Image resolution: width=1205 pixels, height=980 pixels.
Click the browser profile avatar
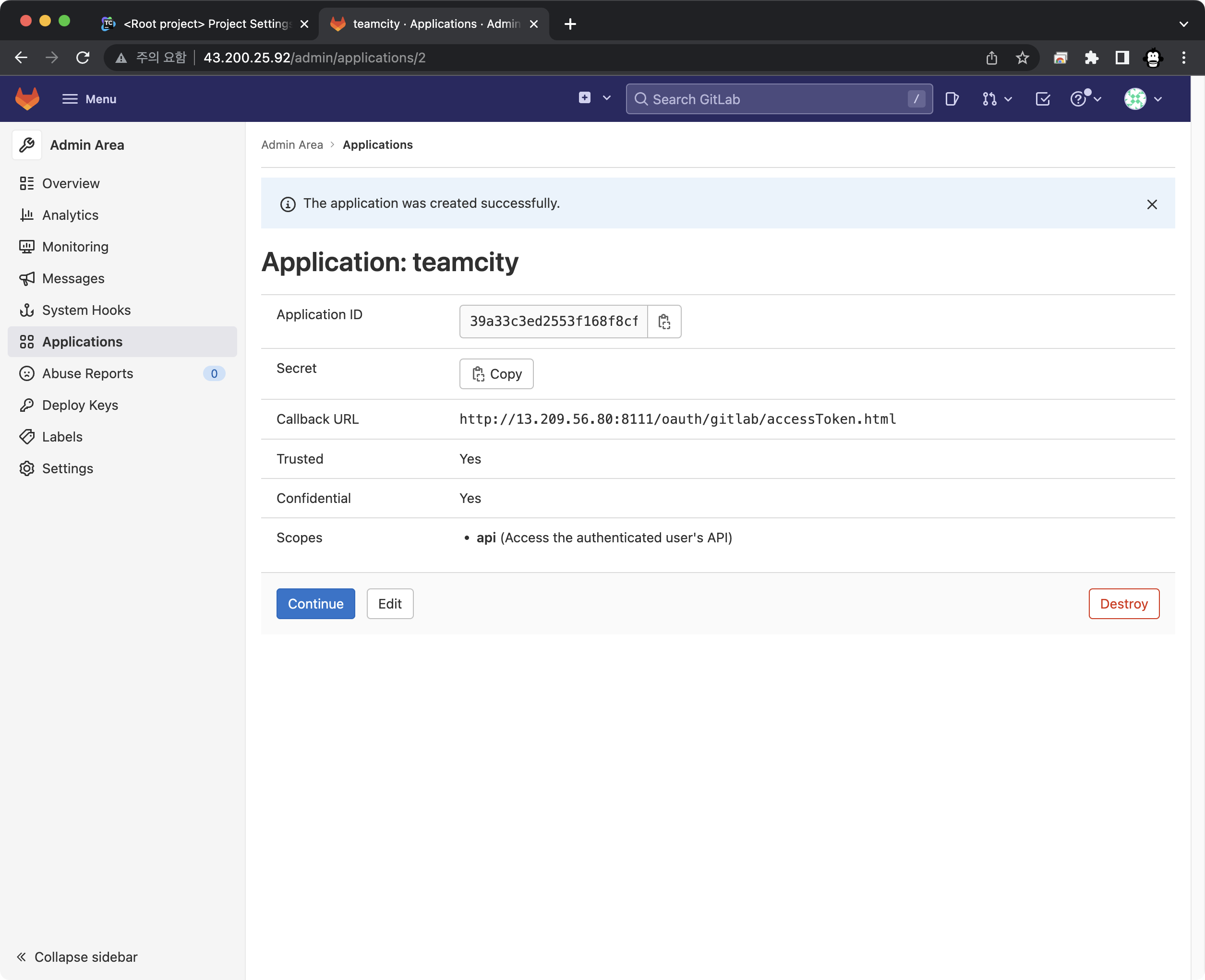(x=1153, y=58)
